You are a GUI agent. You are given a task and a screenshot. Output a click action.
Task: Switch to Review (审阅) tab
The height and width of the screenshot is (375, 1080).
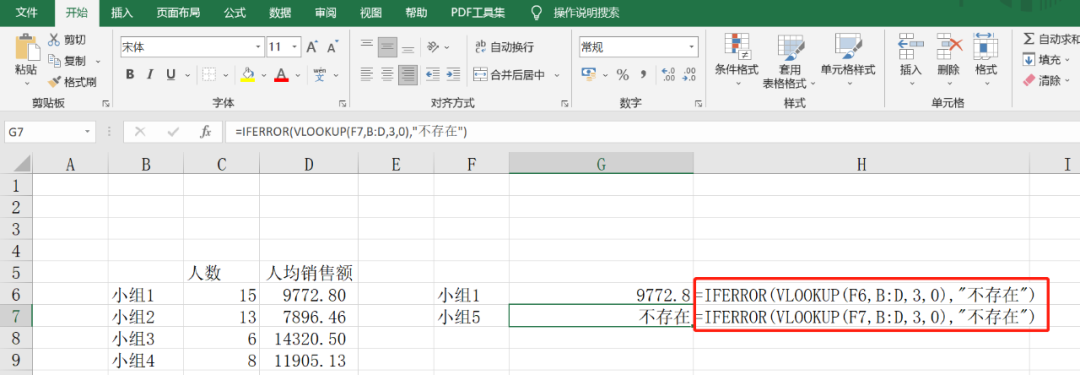[x=325, y=12]
